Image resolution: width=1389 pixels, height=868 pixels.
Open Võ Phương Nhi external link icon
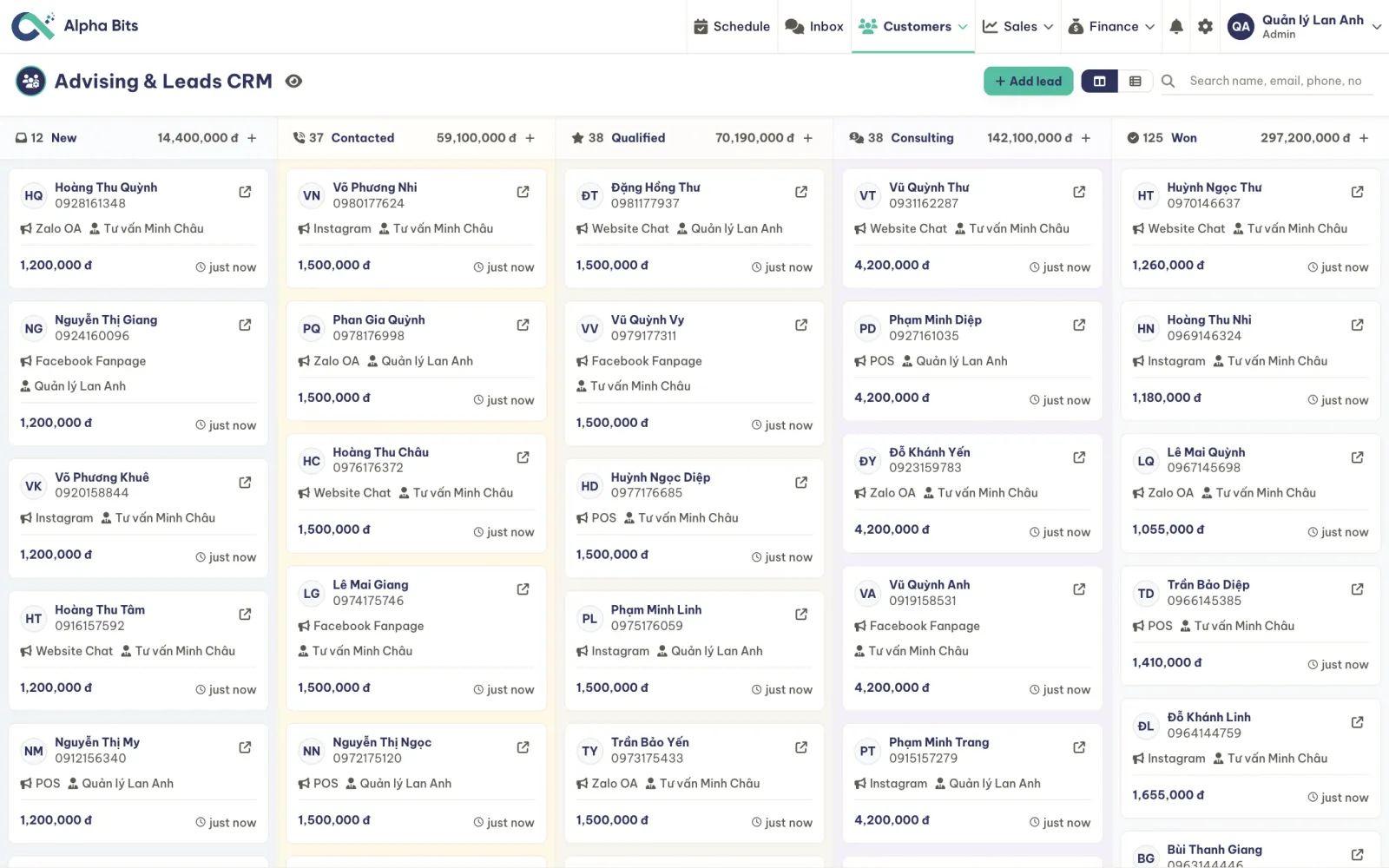[x=523, y=192]
